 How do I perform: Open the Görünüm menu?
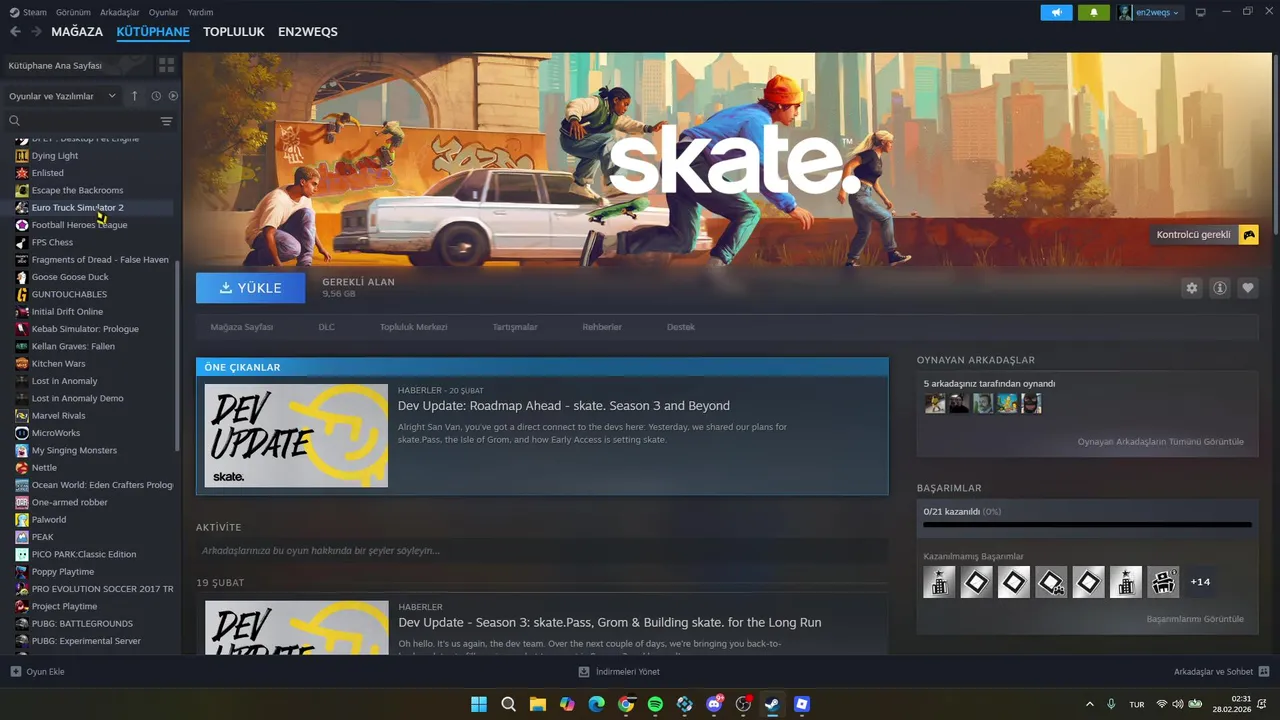tap(73, 13)
